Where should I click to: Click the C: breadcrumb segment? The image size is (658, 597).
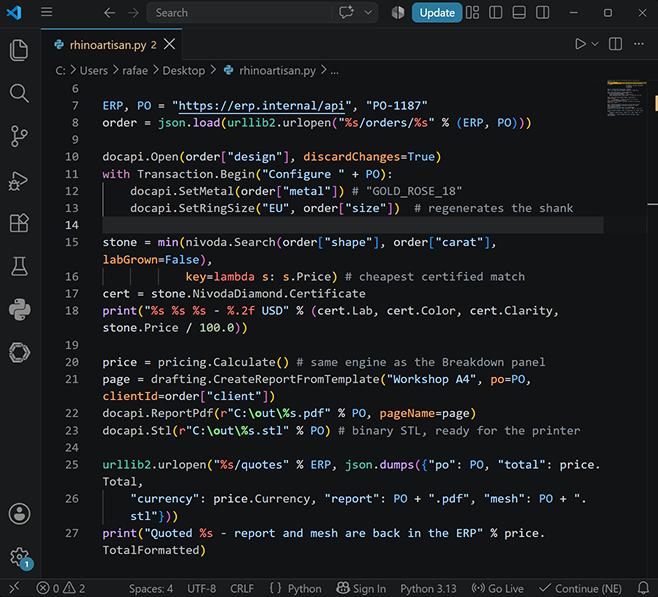tap(60, 70)
